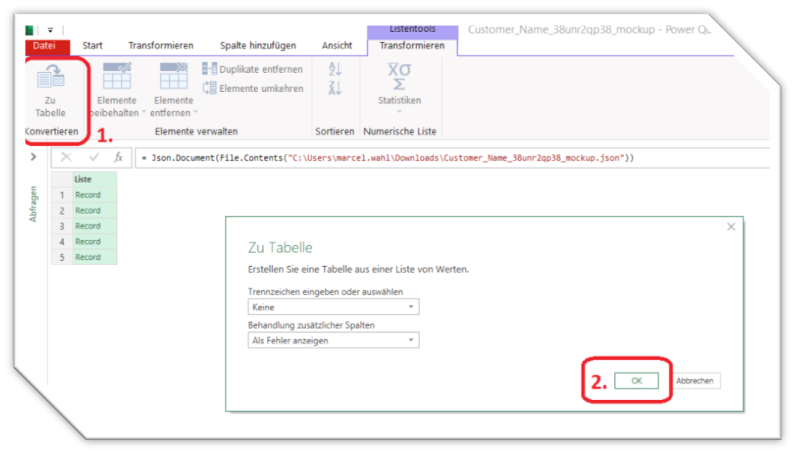Screen dimensions: 795x454
Task: Sort the list descending (Z-A icon)
Action: click(x=335, y=88)
